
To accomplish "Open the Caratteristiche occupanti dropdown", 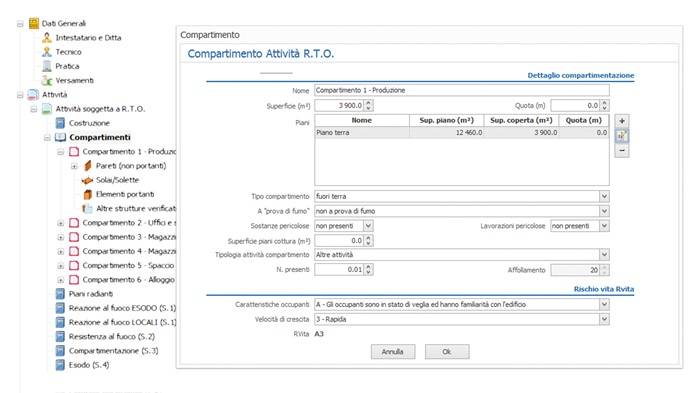I will [x=604, y=304].
